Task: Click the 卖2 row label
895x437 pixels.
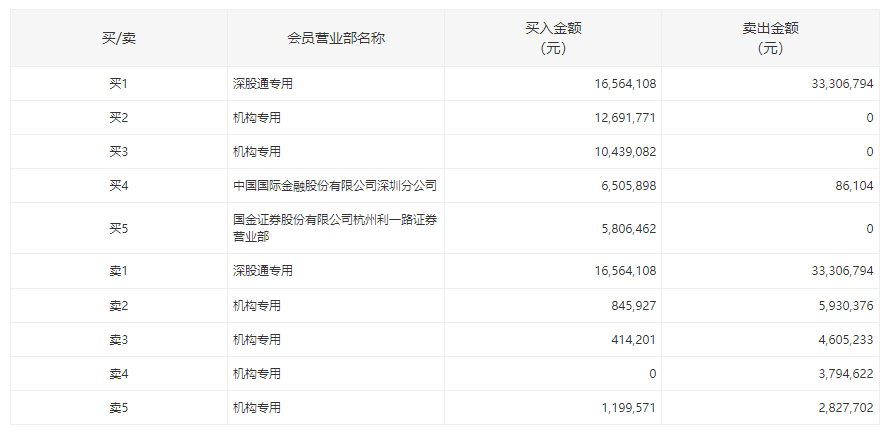Action: point(119,306)
